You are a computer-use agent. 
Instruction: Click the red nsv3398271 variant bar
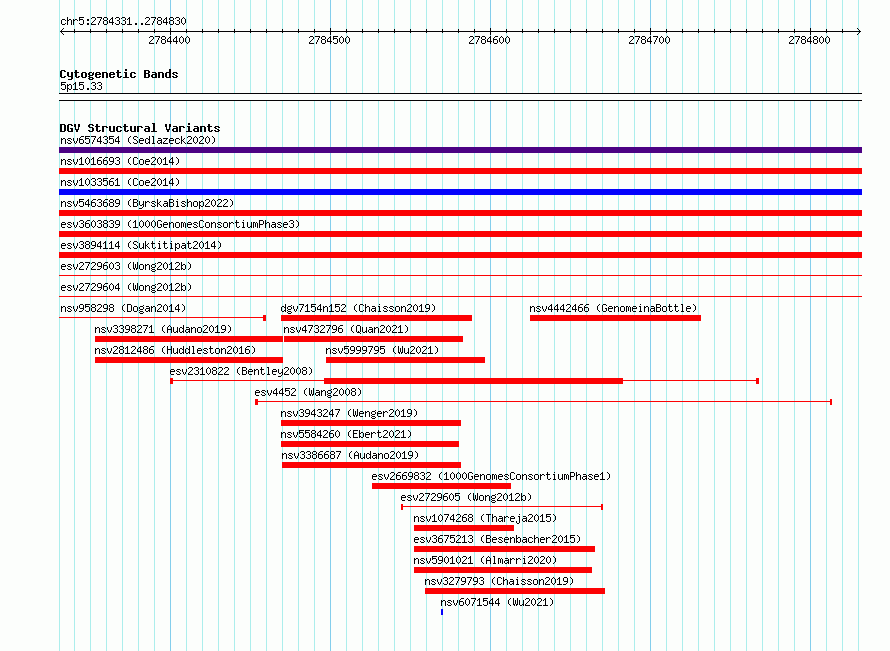pos(189,339)
